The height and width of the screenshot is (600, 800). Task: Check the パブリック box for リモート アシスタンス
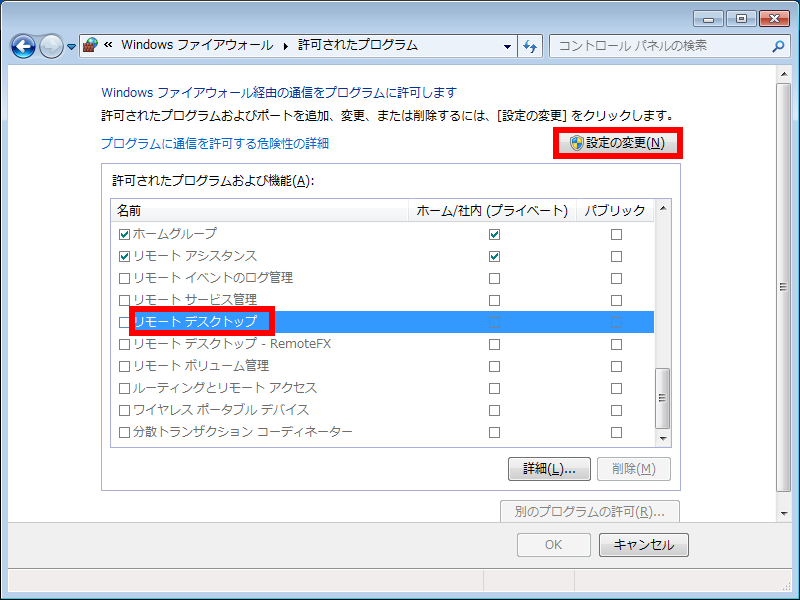tap(616, 256)
